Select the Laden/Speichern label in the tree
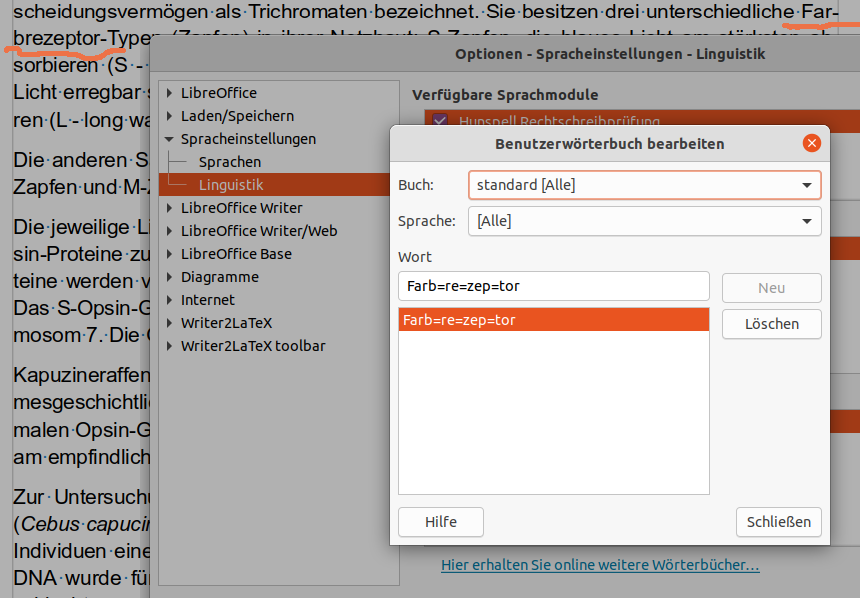The width and height of the screenshot is (860, 598). coord(237,116)
